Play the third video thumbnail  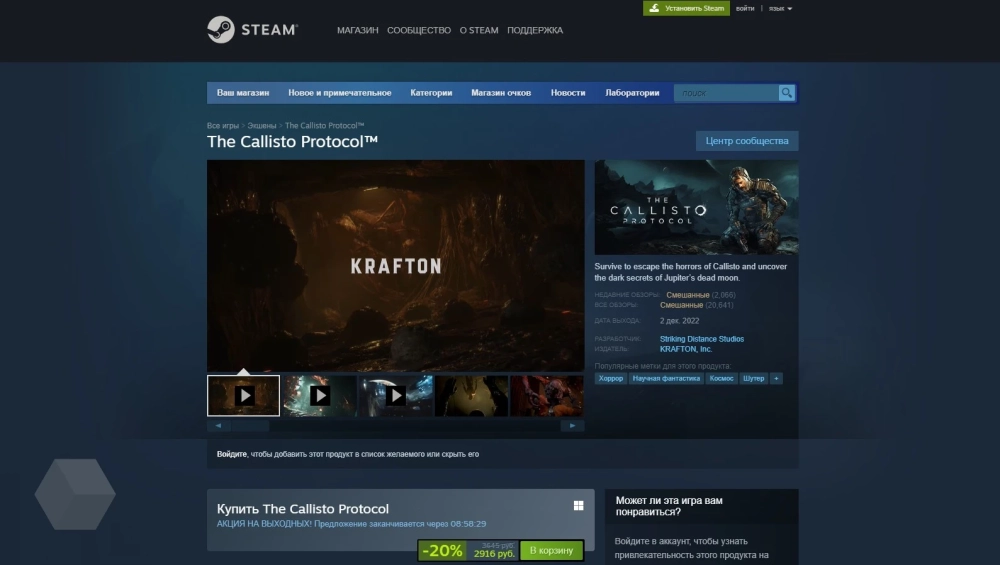tap(396, 396)
